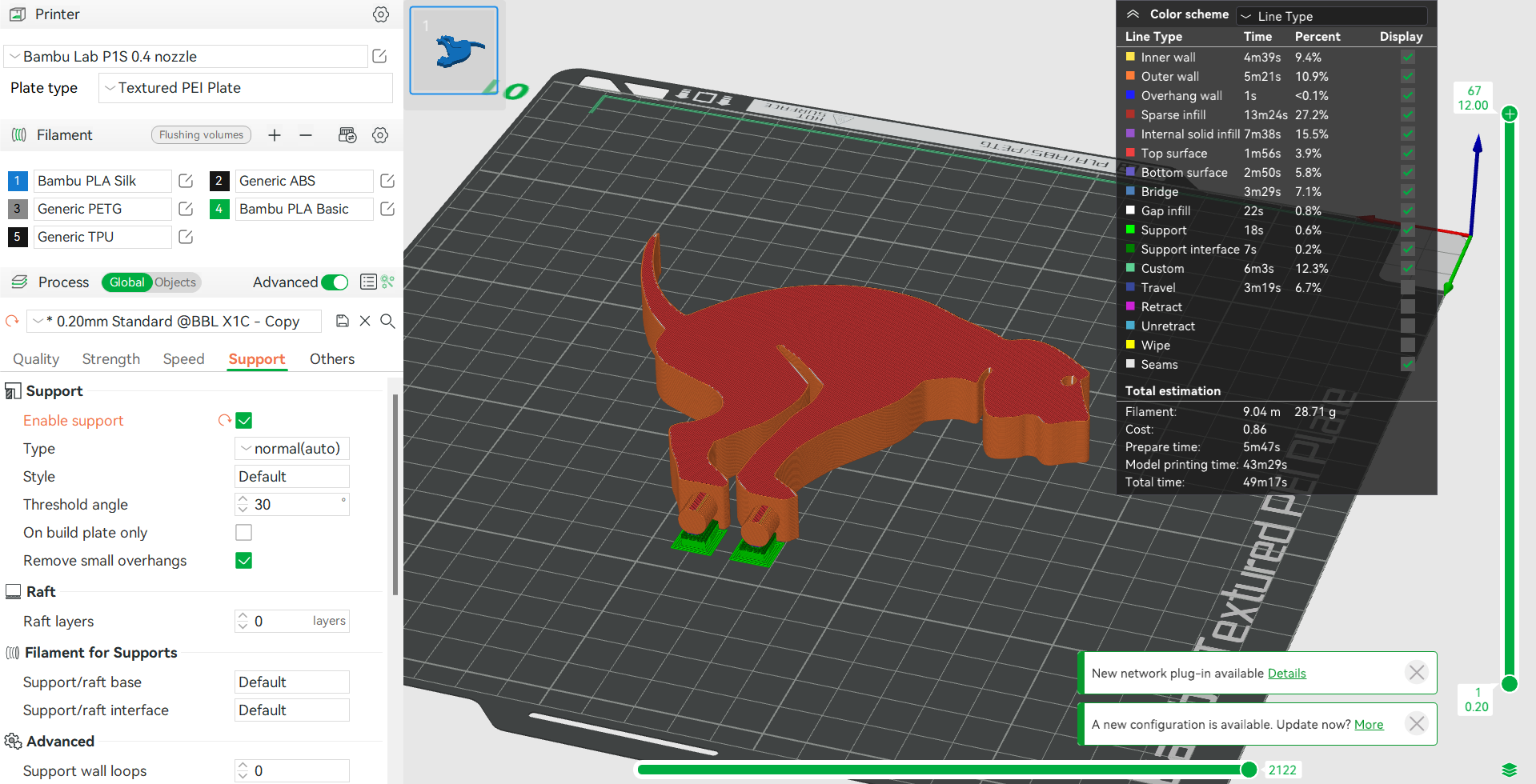Open the Color scheme Line Type dropdown
Viewport: 1536px width, 784px height.
coord(1332,16)
